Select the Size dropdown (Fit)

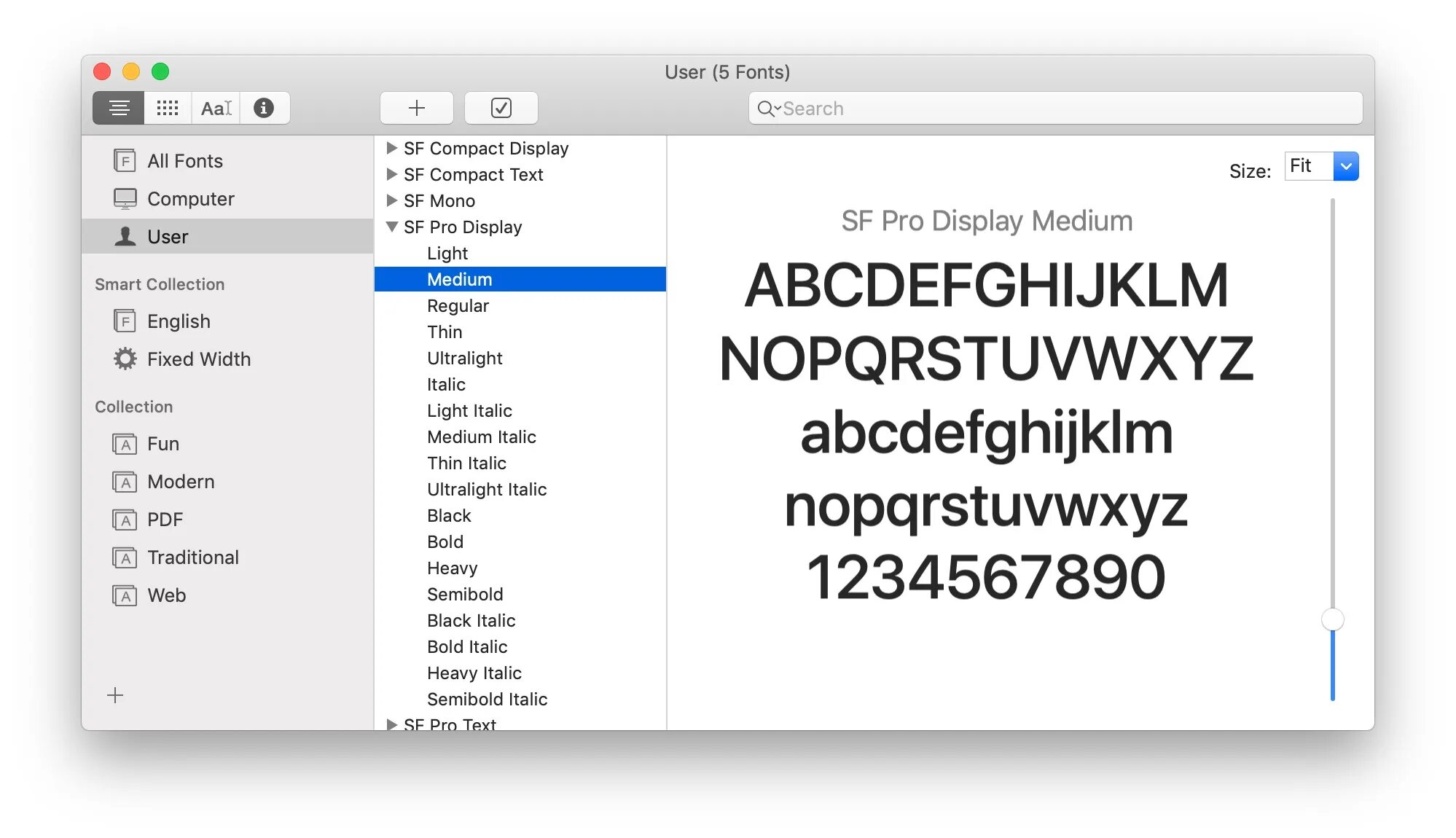pos(1320,165)
